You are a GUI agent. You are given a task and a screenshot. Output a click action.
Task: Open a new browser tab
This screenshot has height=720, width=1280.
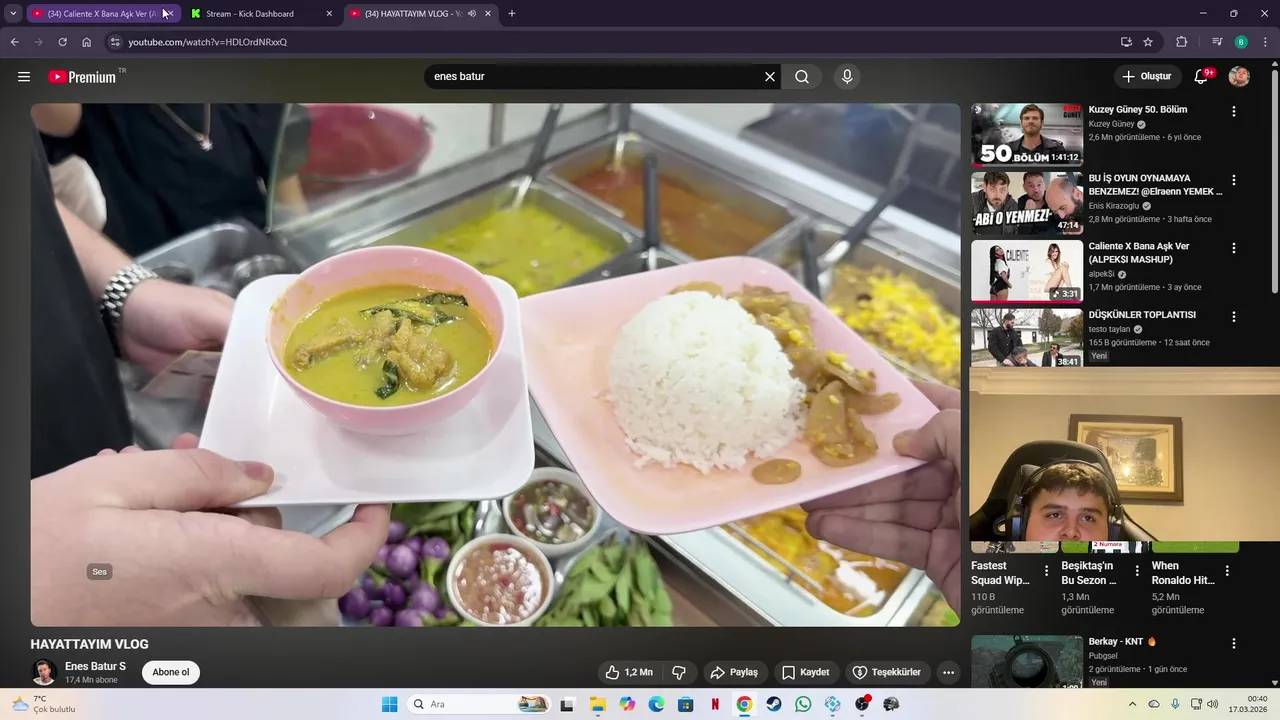(512, 14)
